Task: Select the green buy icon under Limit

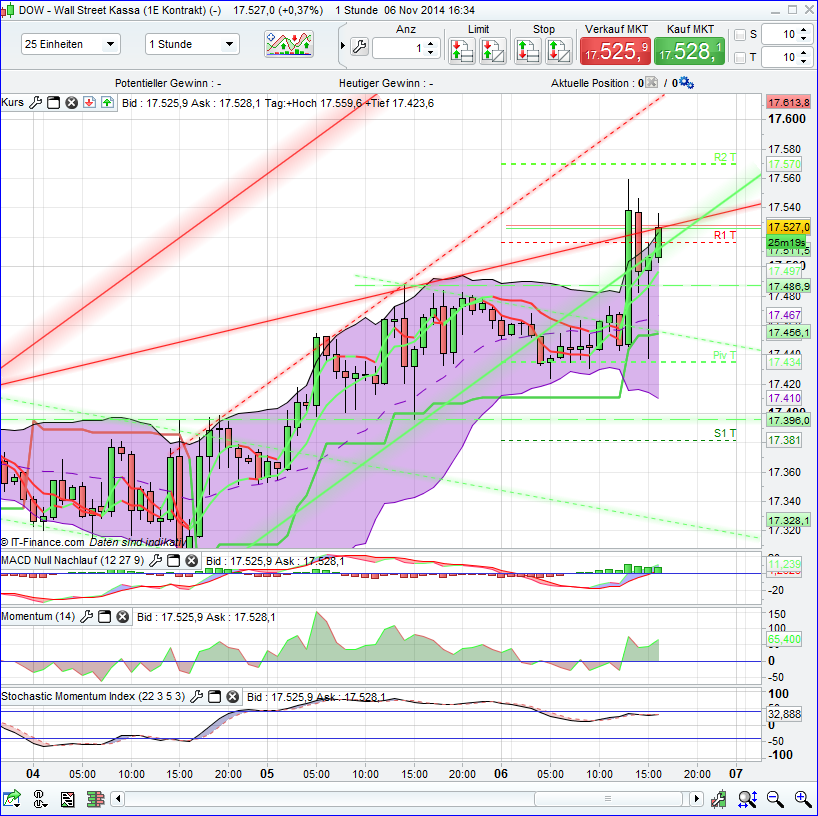Action: [462, 49]
